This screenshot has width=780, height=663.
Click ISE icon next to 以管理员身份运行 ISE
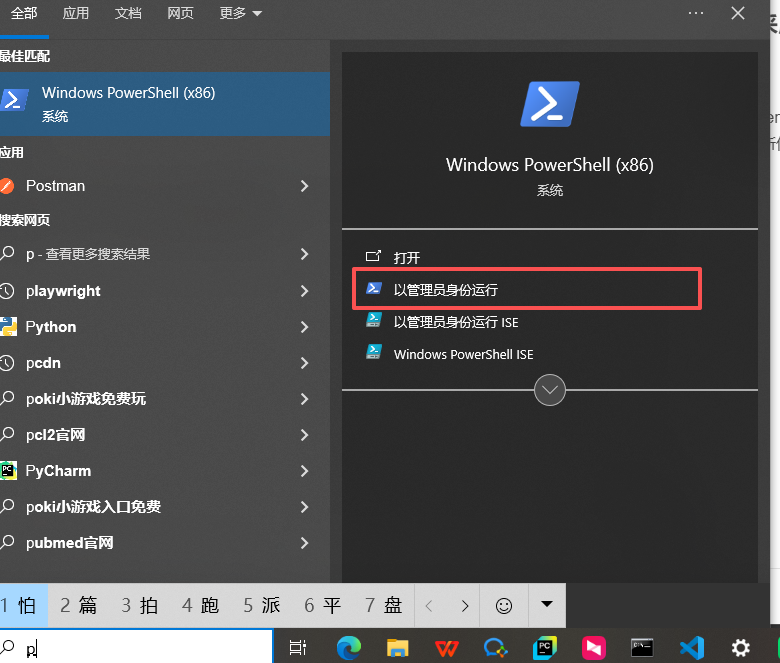pos(374,319)
